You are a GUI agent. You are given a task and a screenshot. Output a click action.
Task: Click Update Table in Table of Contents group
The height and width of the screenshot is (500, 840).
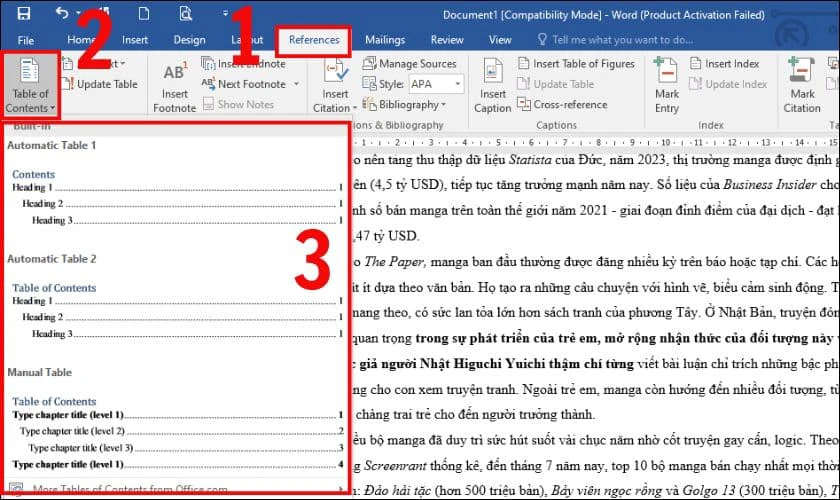100,84
